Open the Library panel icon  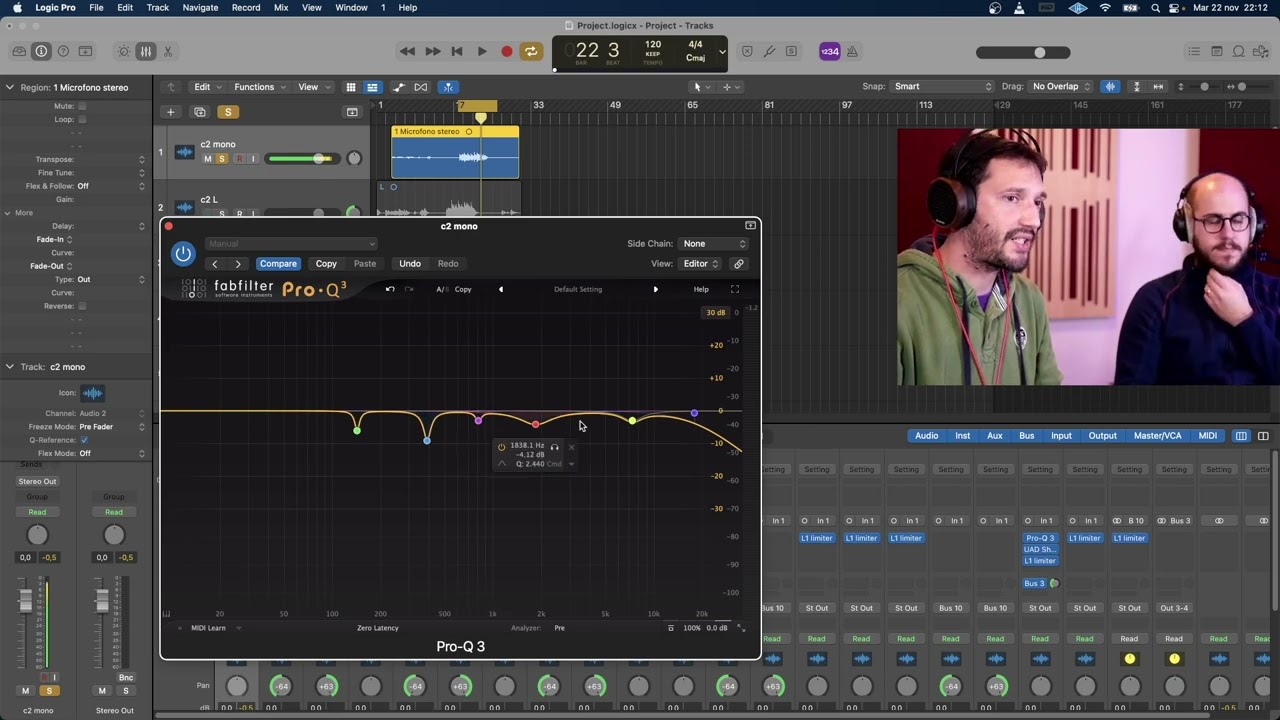click(19, 51)
